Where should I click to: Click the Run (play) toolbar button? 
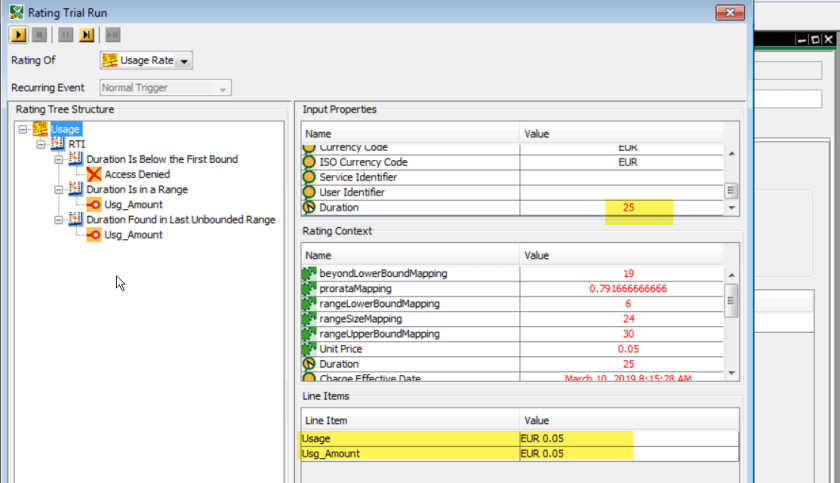(19, 35)
